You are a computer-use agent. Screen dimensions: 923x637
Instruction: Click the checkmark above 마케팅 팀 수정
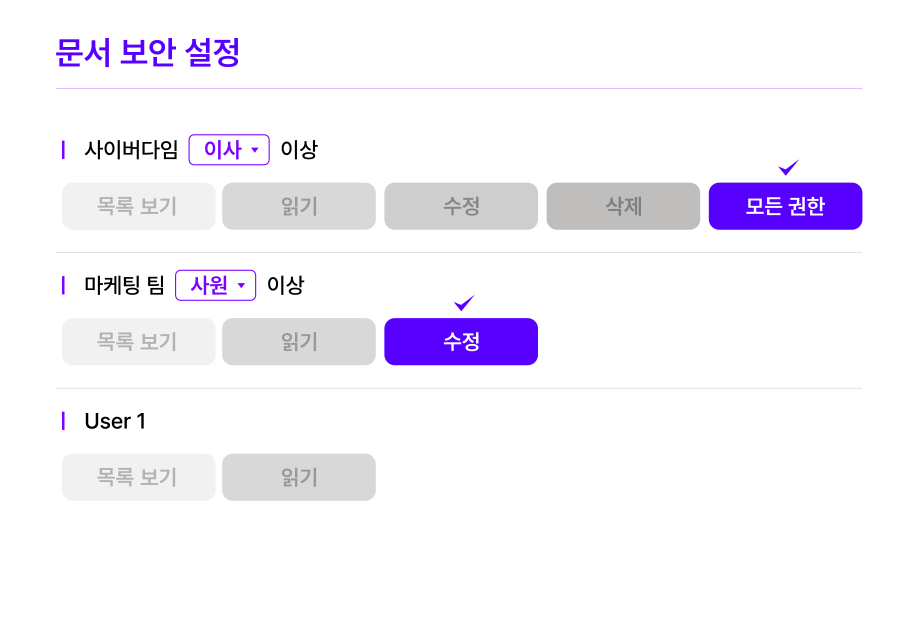pos(463,303)
